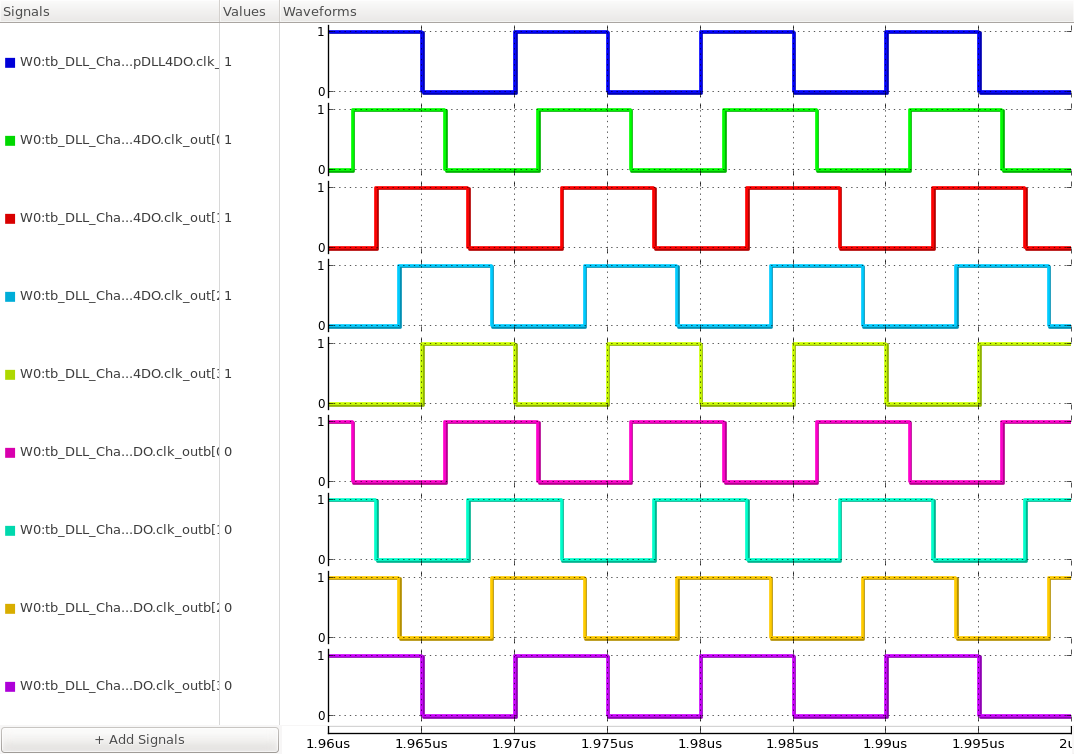
Task: Select the blue square icon for pDLL4DO.clk_ signal
Action: (11, 62)
